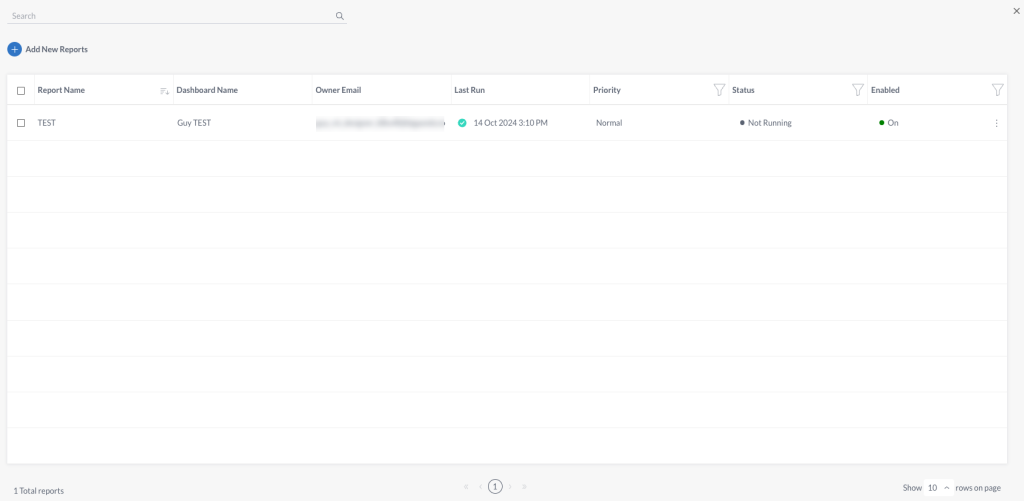The image size is (1024, 501).
Task: Open the Status column filter funnel
Action: tap(858, 90)
